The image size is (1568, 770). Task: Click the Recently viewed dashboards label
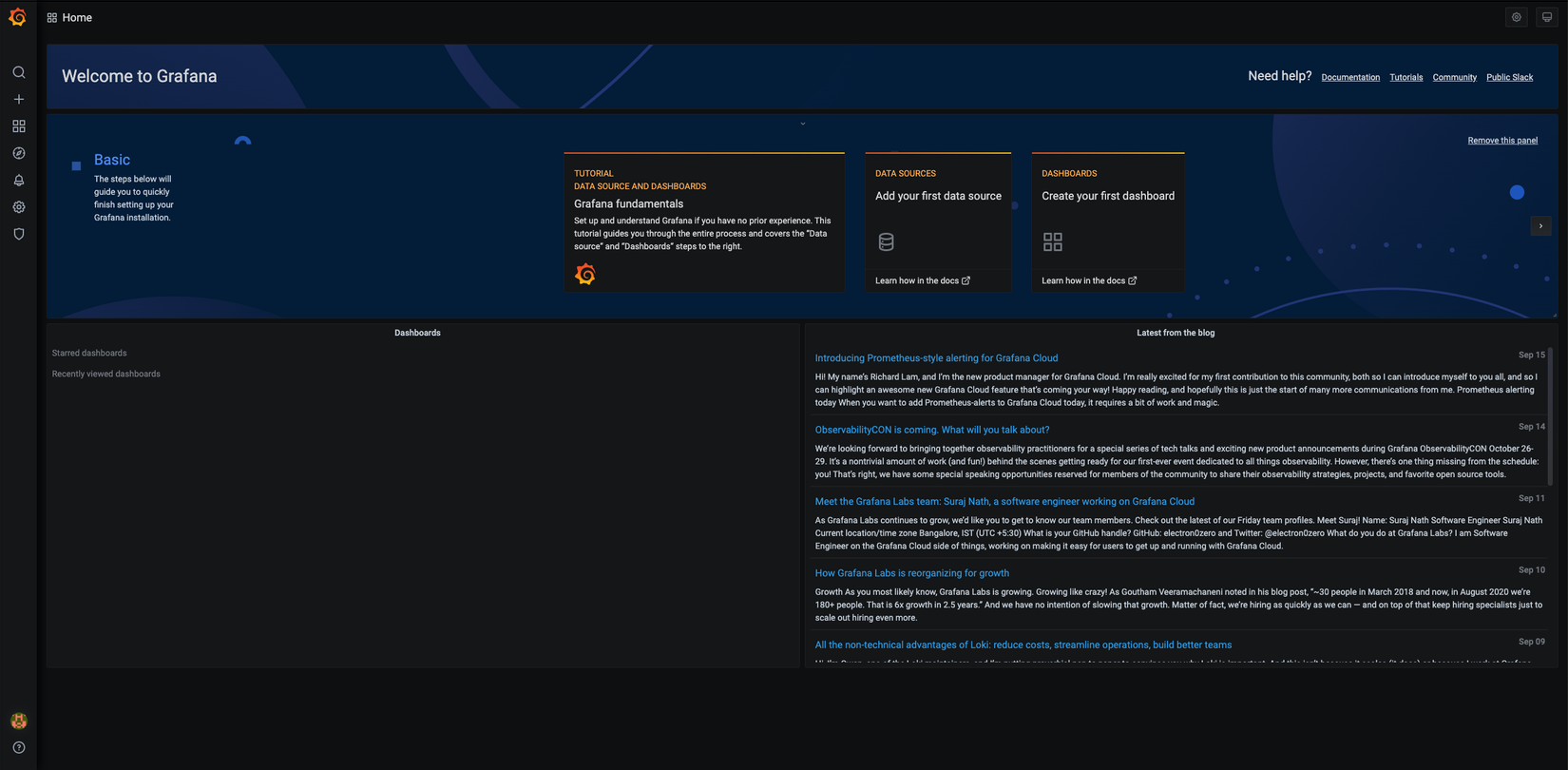105,374
